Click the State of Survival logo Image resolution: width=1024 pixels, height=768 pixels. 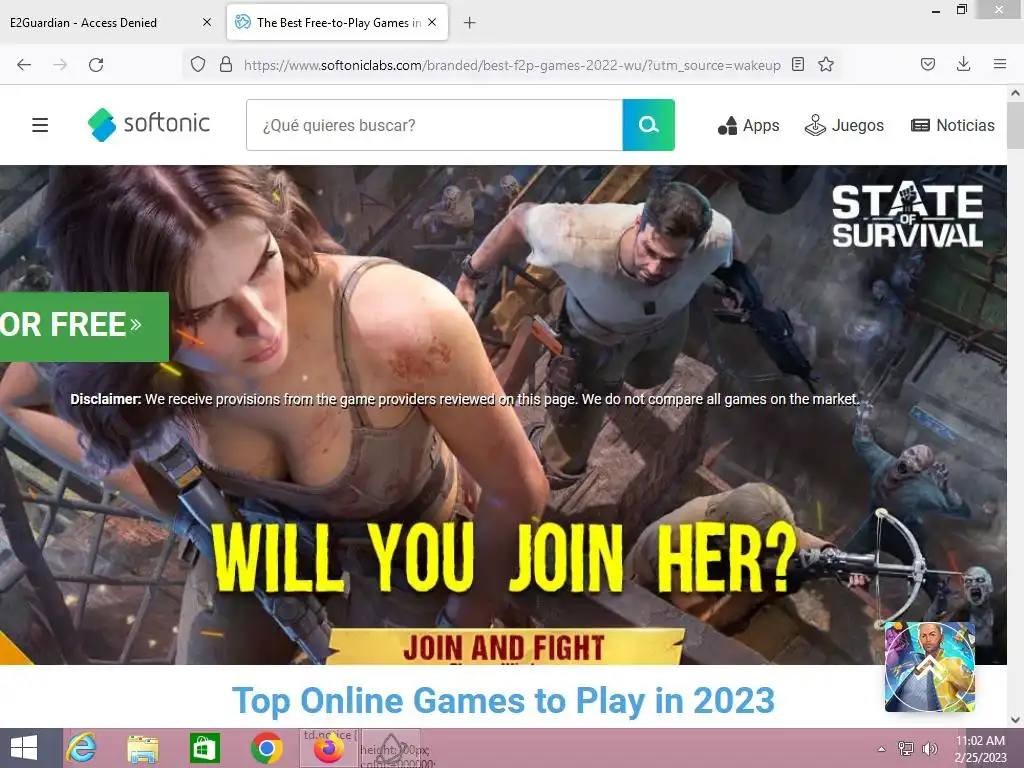(x=907, y=215)
